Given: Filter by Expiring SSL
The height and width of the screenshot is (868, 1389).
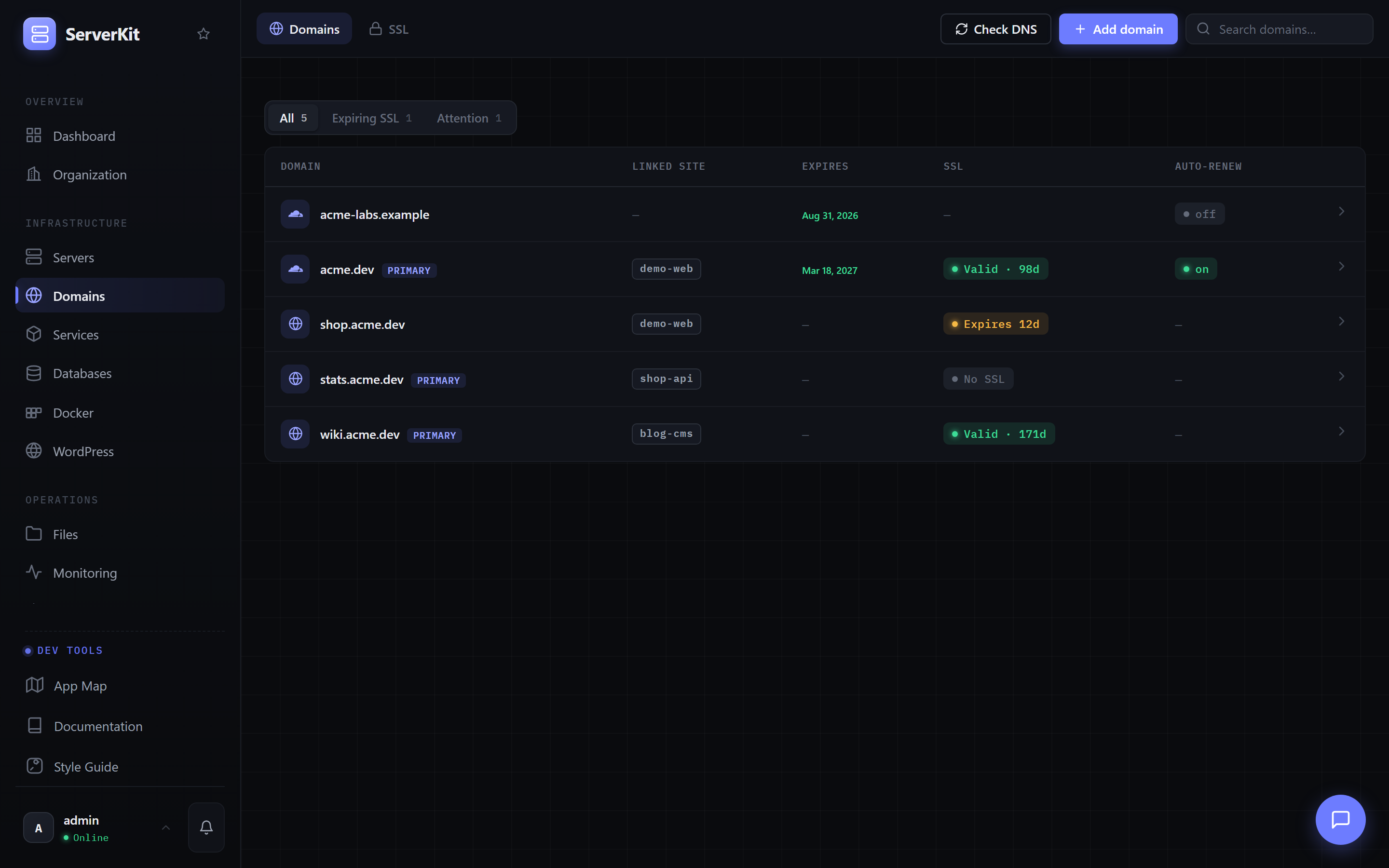Looking at the screenshot, I should [371, 118].
